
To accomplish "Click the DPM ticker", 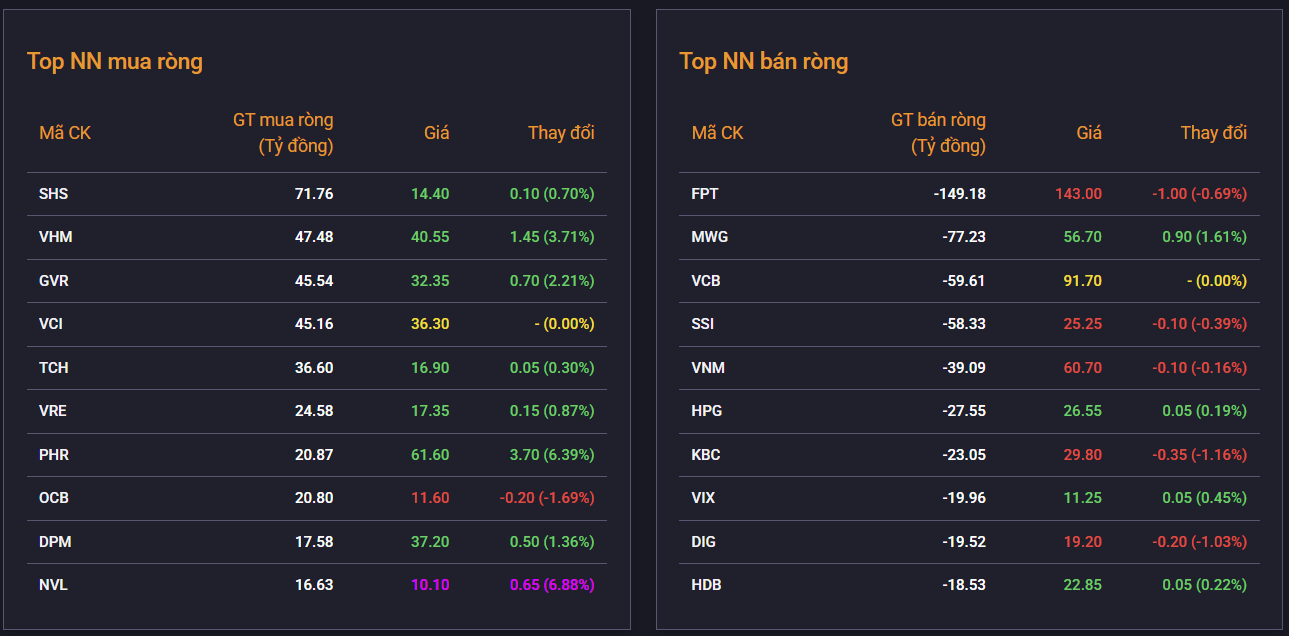I will (x=55, y=542).
